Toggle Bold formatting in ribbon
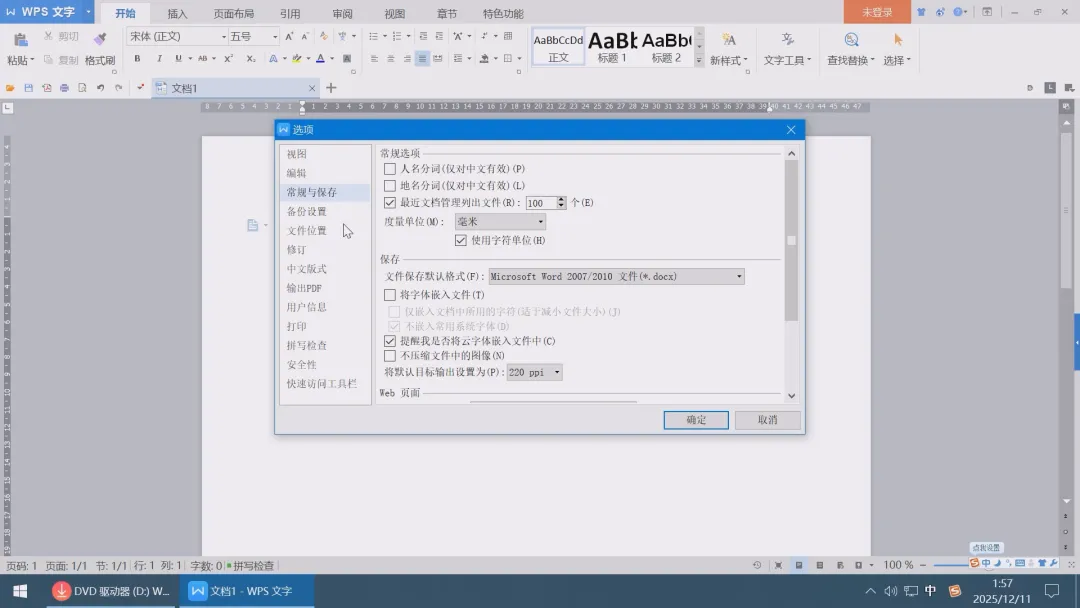This screenshot has width=1080, height=608. tap(137, 59)
